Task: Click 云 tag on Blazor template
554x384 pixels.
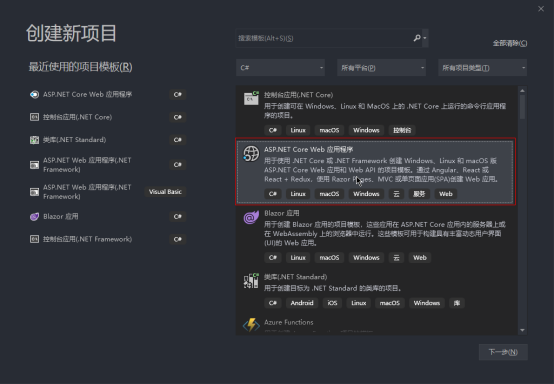Action: click(x=396, y=258)
